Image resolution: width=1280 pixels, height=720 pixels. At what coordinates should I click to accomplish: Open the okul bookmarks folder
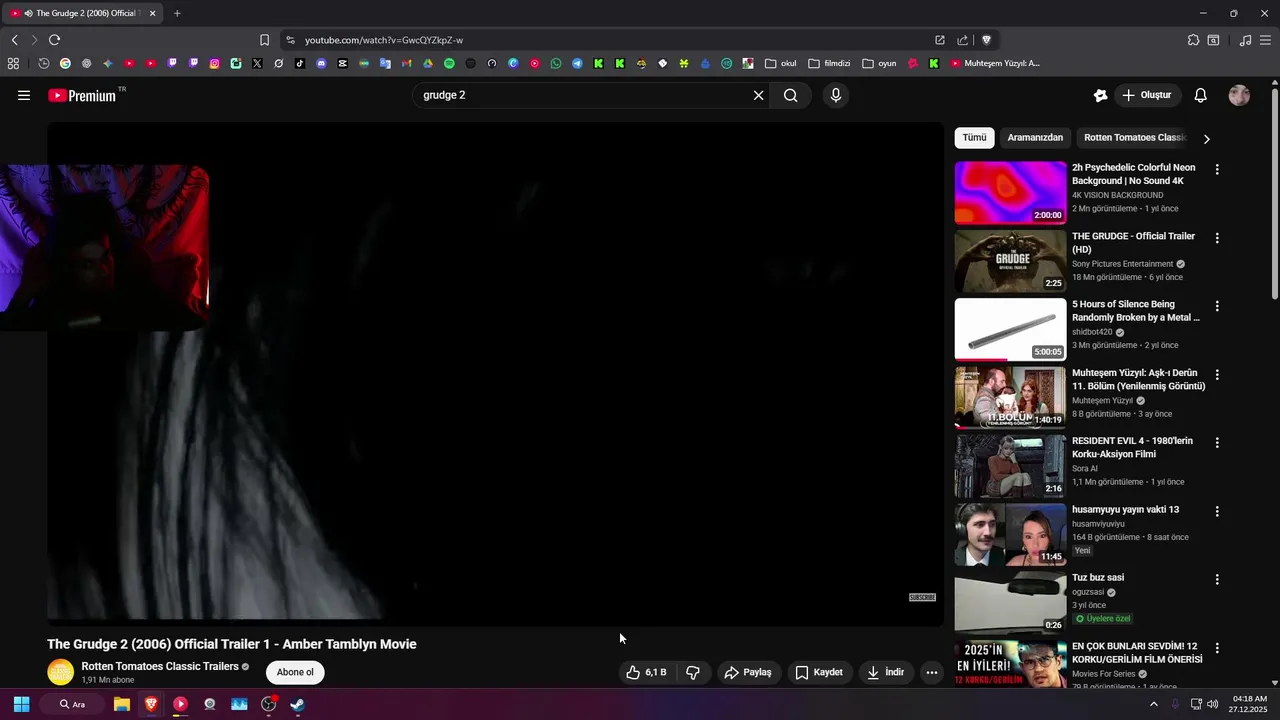click(x=780, y=63)
